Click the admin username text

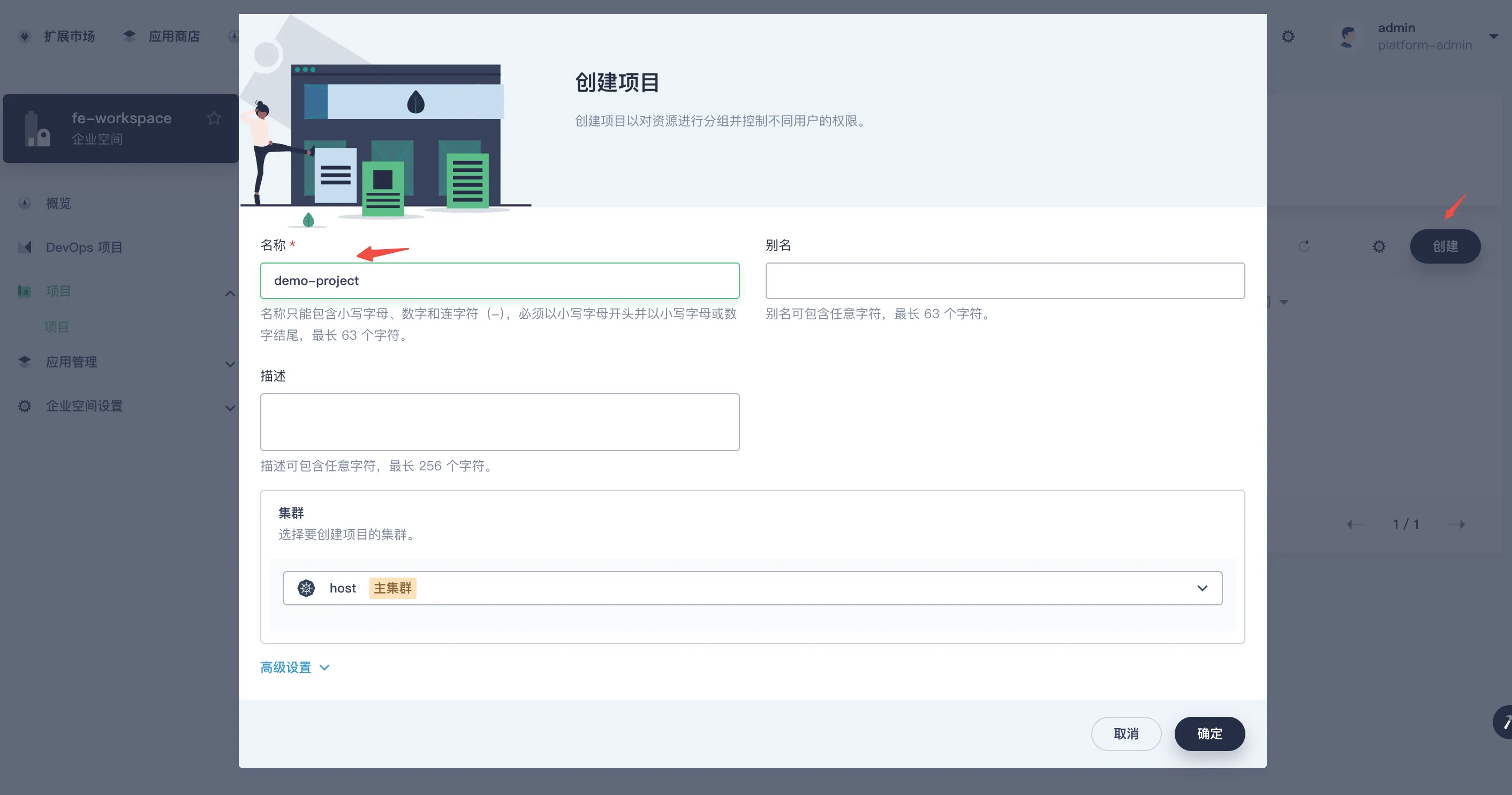1396,28
